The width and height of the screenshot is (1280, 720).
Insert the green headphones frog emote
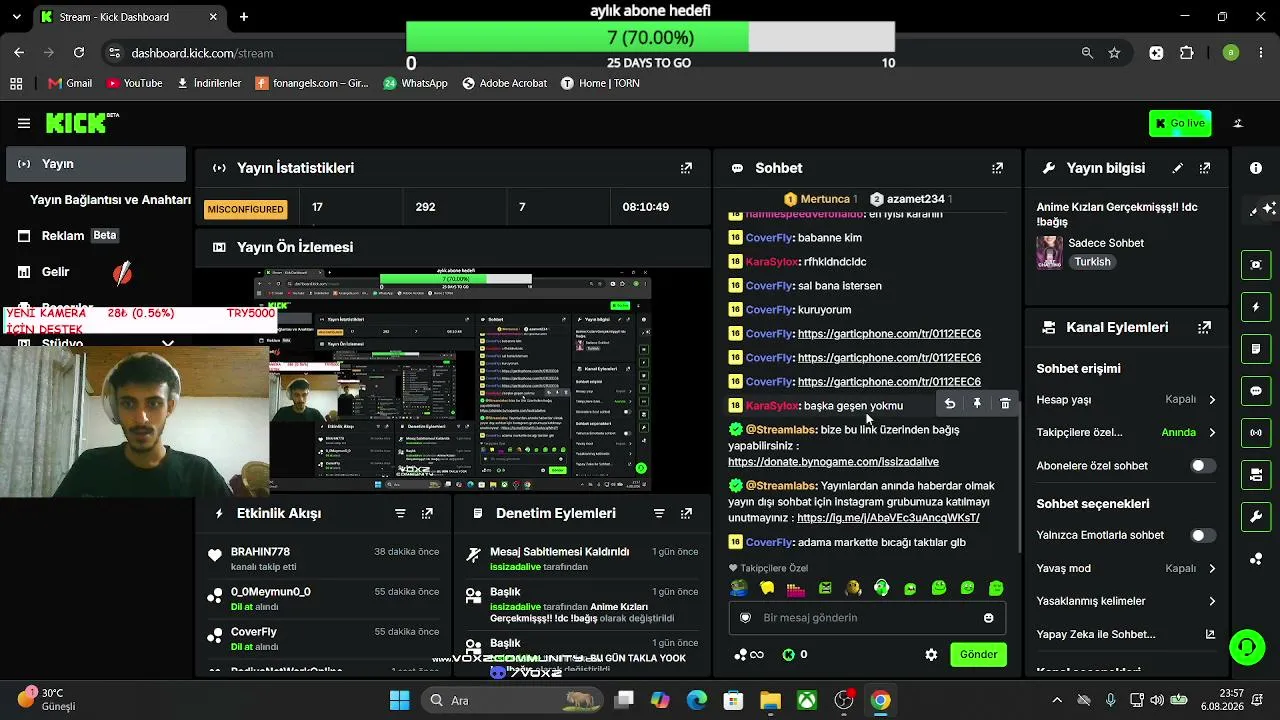pos(882,588)
